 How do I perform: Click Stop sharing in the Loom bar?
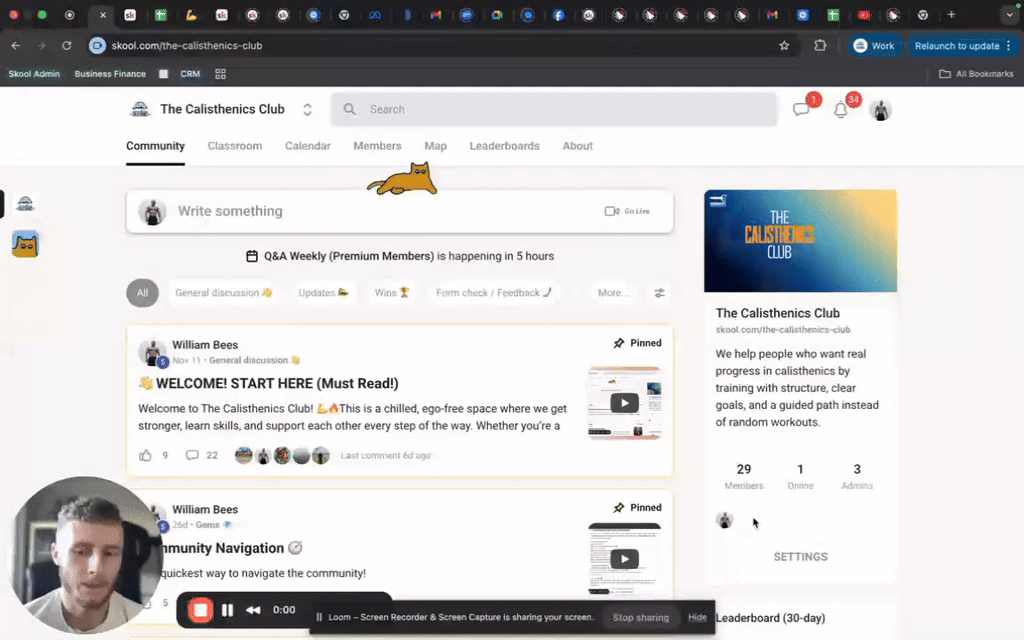point(641,617)
